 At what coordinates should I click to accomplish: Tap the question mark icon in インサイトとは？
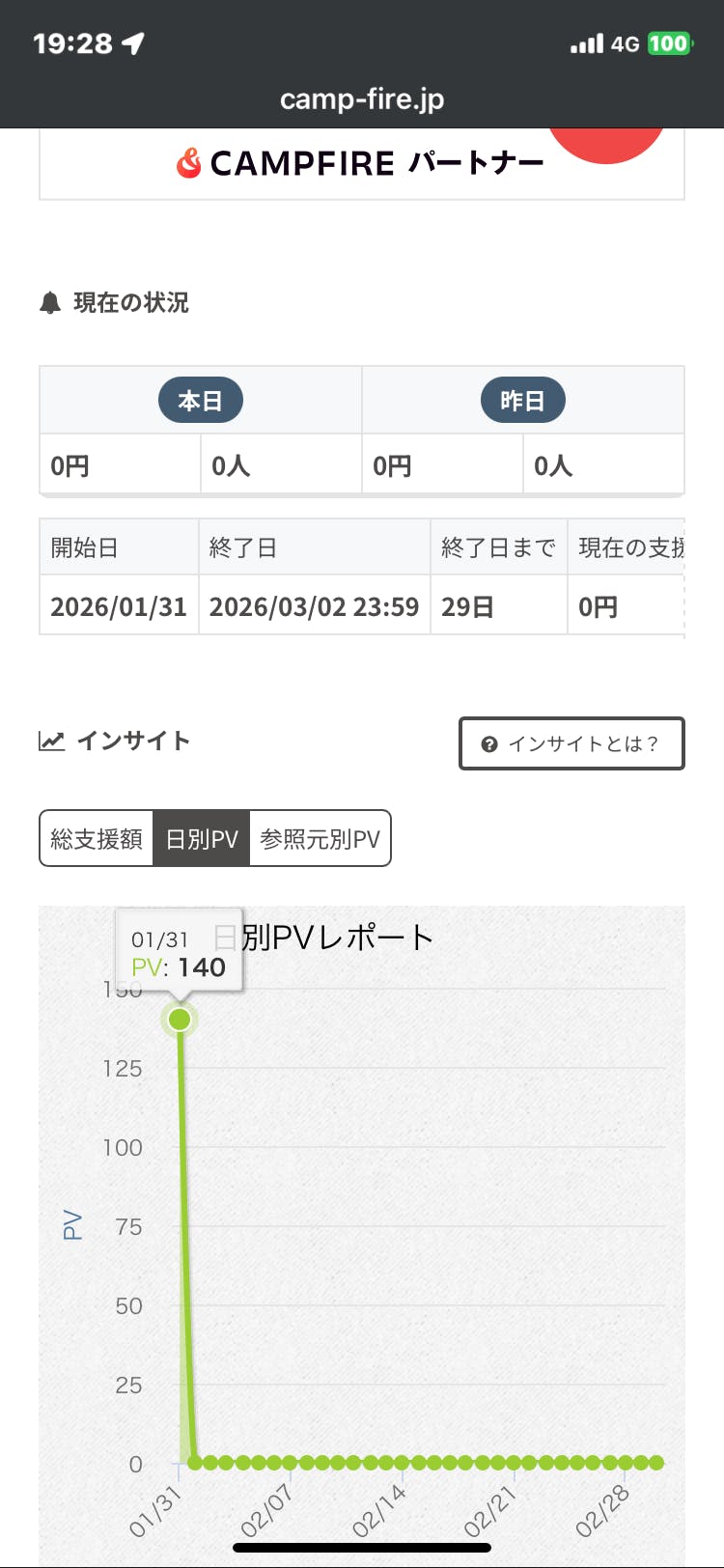pos(489,744)
